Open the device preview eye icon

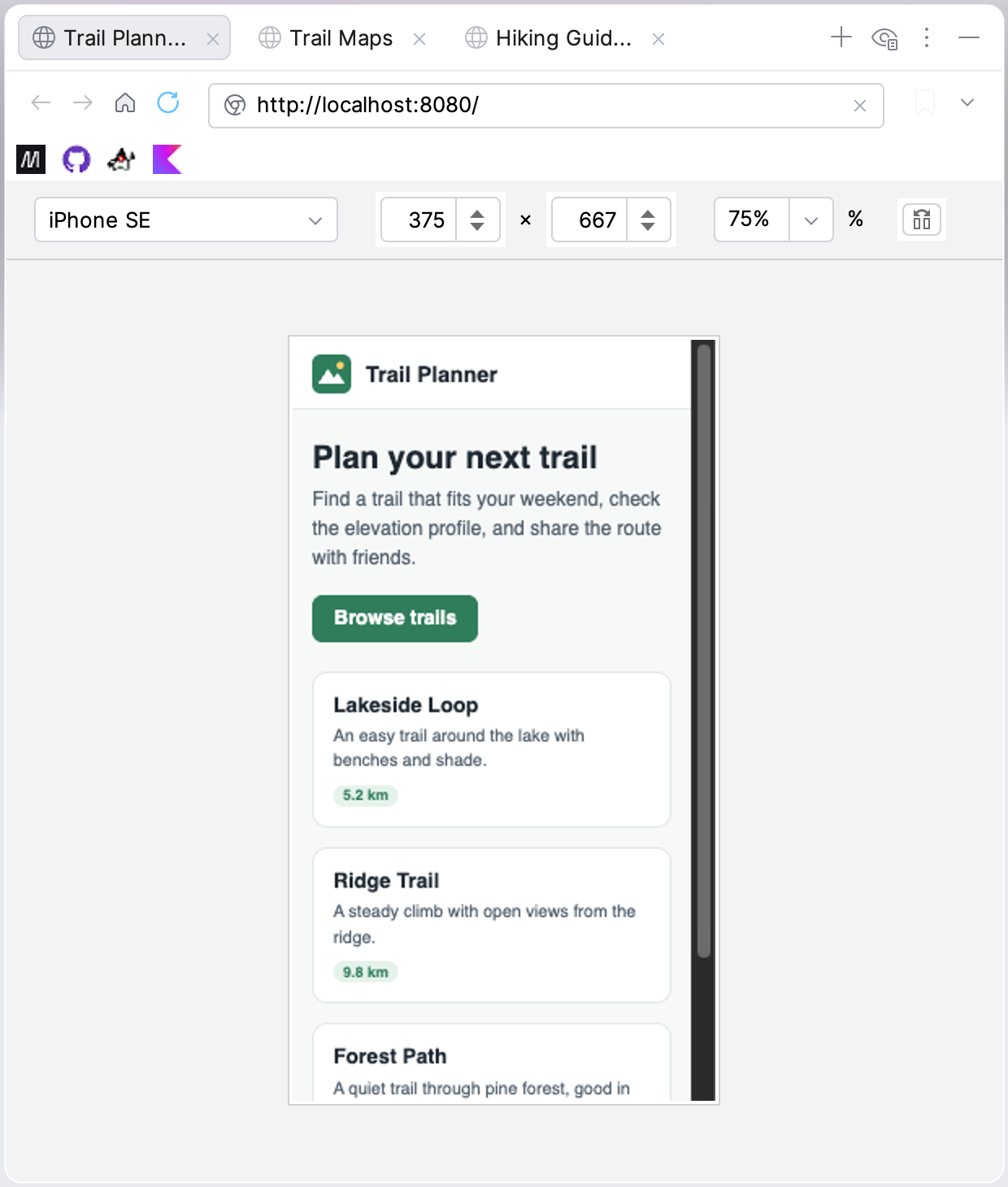[x=884, y=38]
